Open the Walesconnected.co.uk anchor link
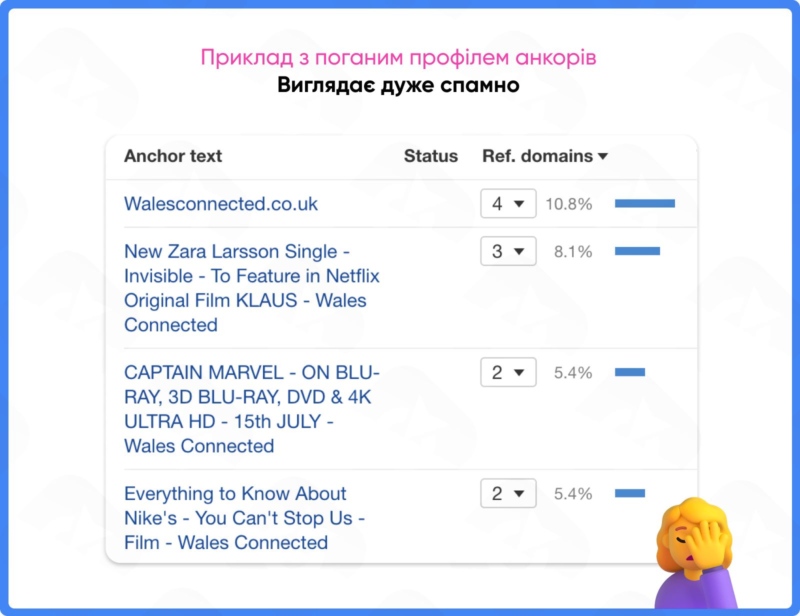This screenshot has height=616, width=800. point(221,204)
